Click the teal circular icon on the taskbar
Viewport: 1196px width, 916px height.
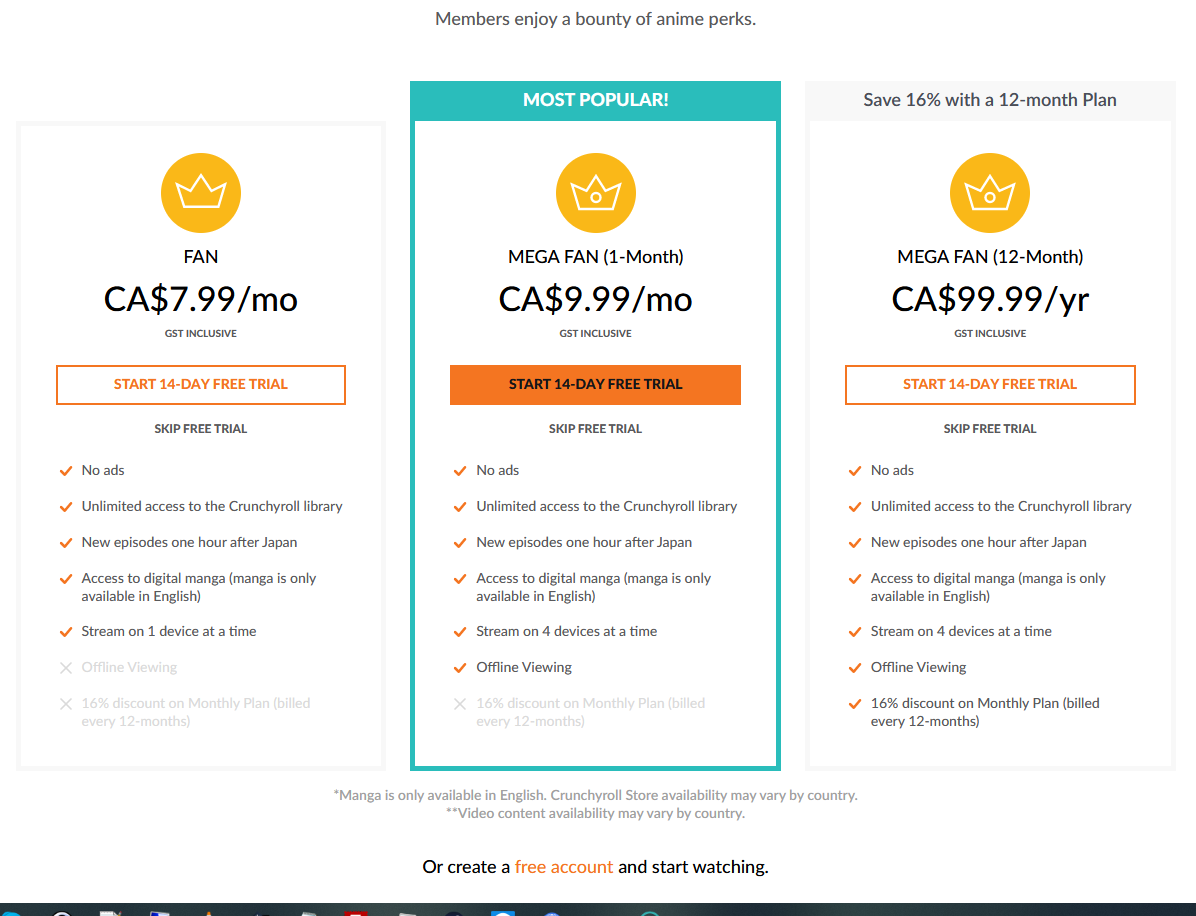649,913
